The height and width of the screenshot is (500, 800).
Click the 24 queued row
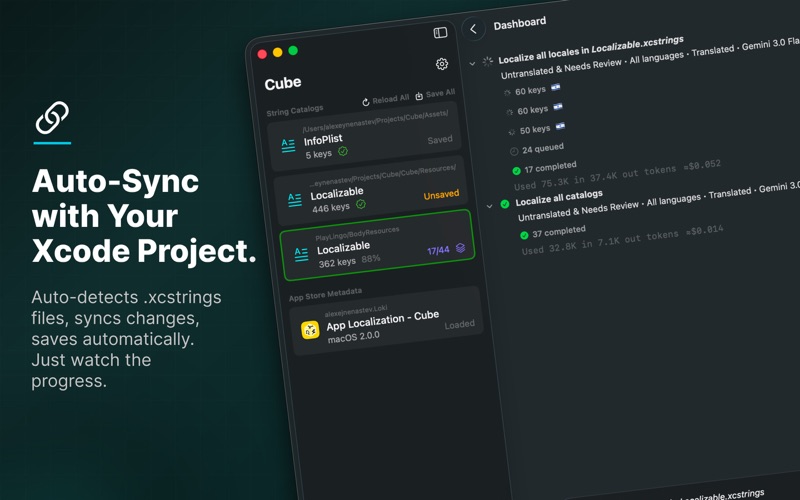tap(537, 149)
